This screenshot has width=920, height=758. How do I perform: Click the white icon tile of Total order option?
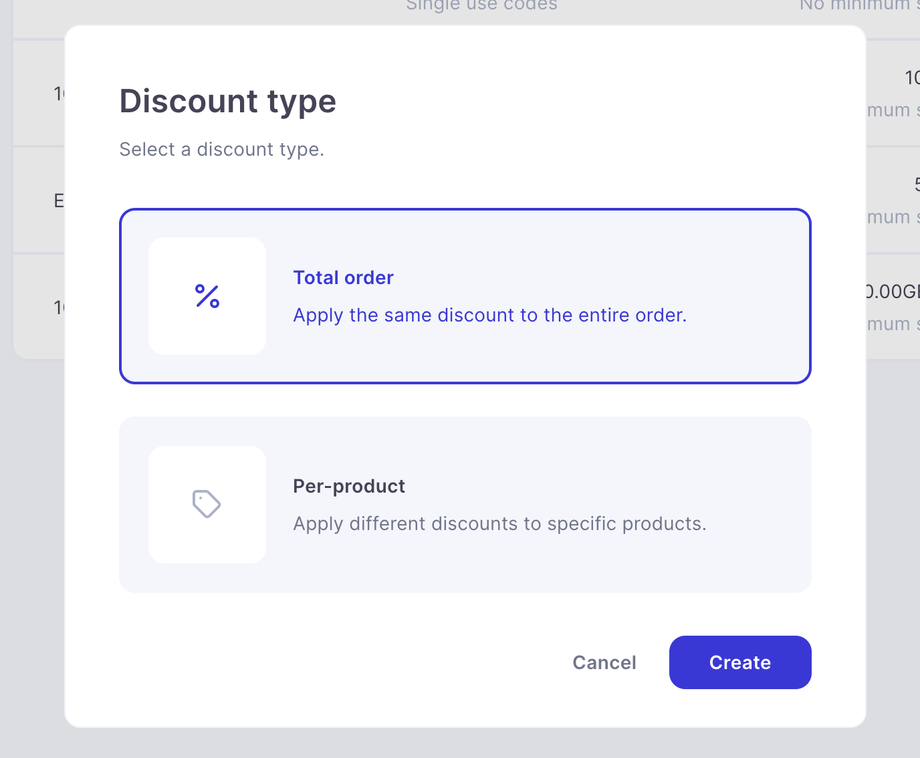pos(207,297)
